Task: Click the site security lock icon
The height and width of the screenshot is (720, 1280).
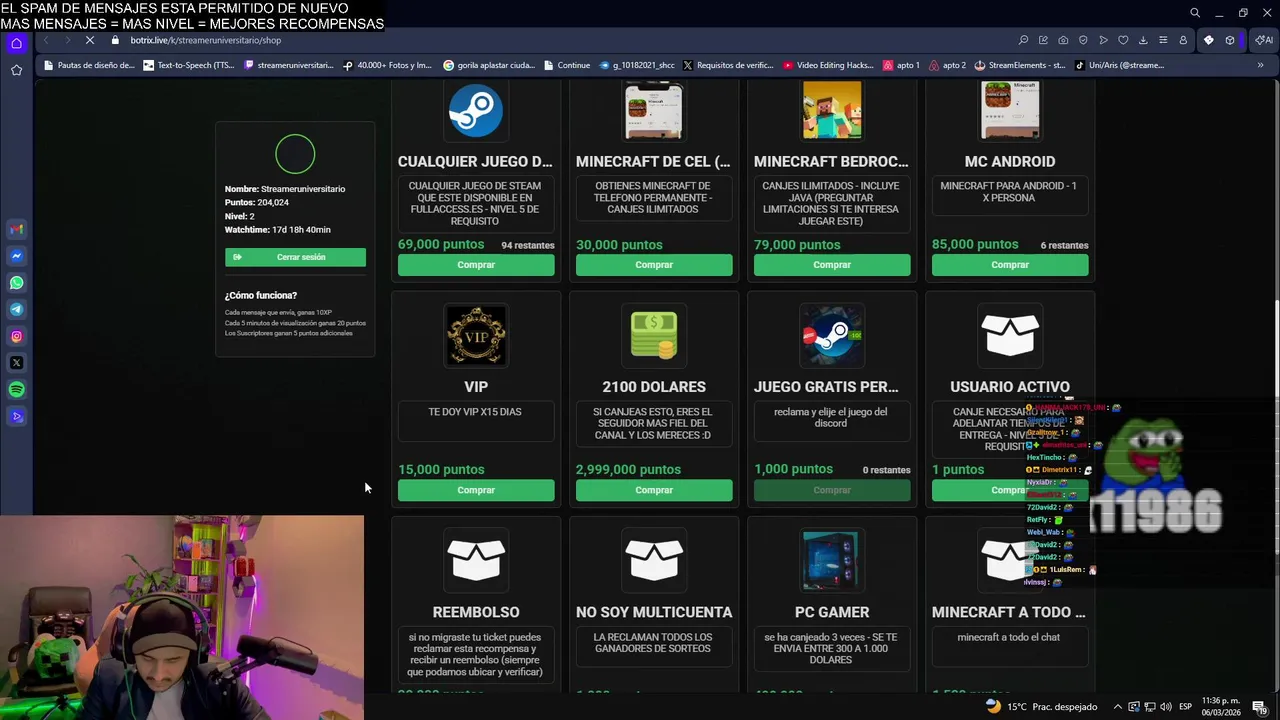Action: [x=115, y=40]
